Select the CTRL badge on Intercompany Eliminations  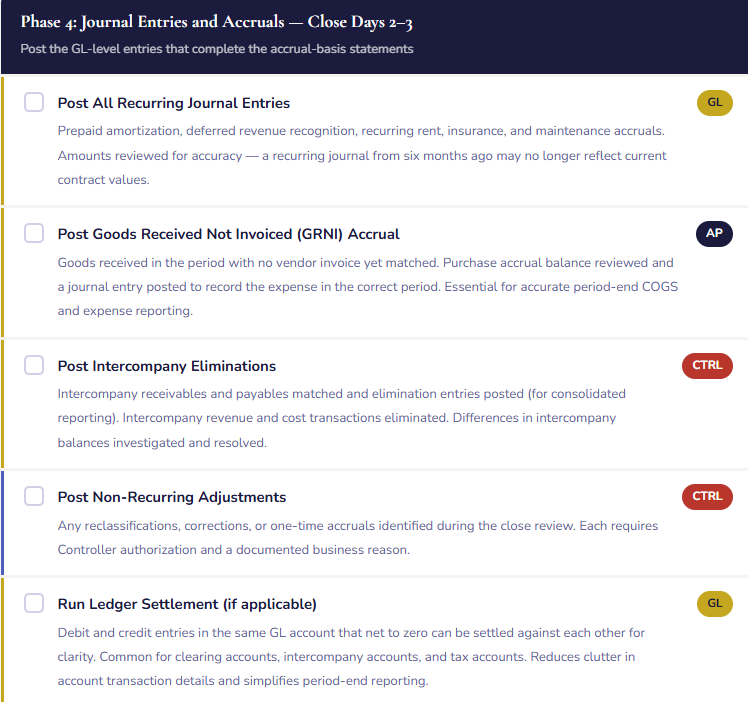click(x=707, y=366)
